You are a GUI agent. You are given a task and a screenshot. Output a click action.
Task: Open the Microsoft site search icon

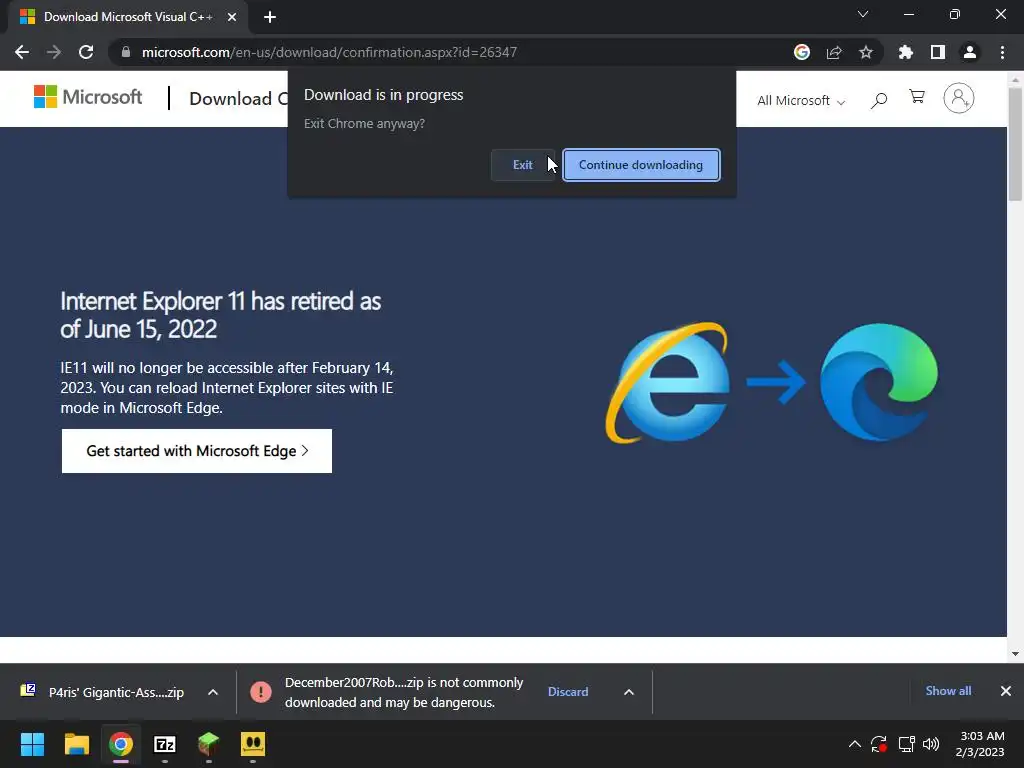[x=879, y=100]
